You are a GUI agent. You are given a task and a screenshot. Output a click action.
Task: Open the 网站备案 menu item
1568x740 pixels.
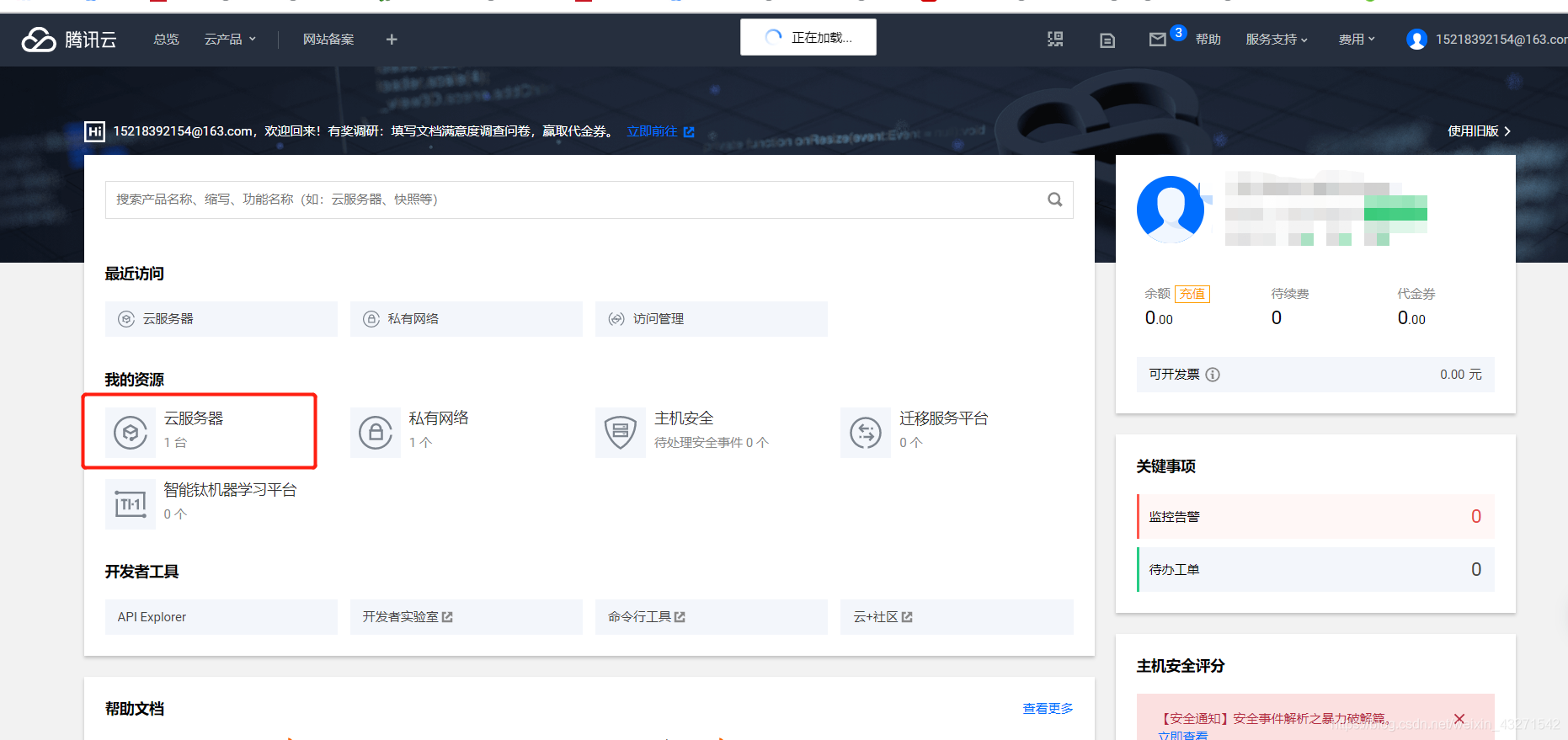point(328,40)
